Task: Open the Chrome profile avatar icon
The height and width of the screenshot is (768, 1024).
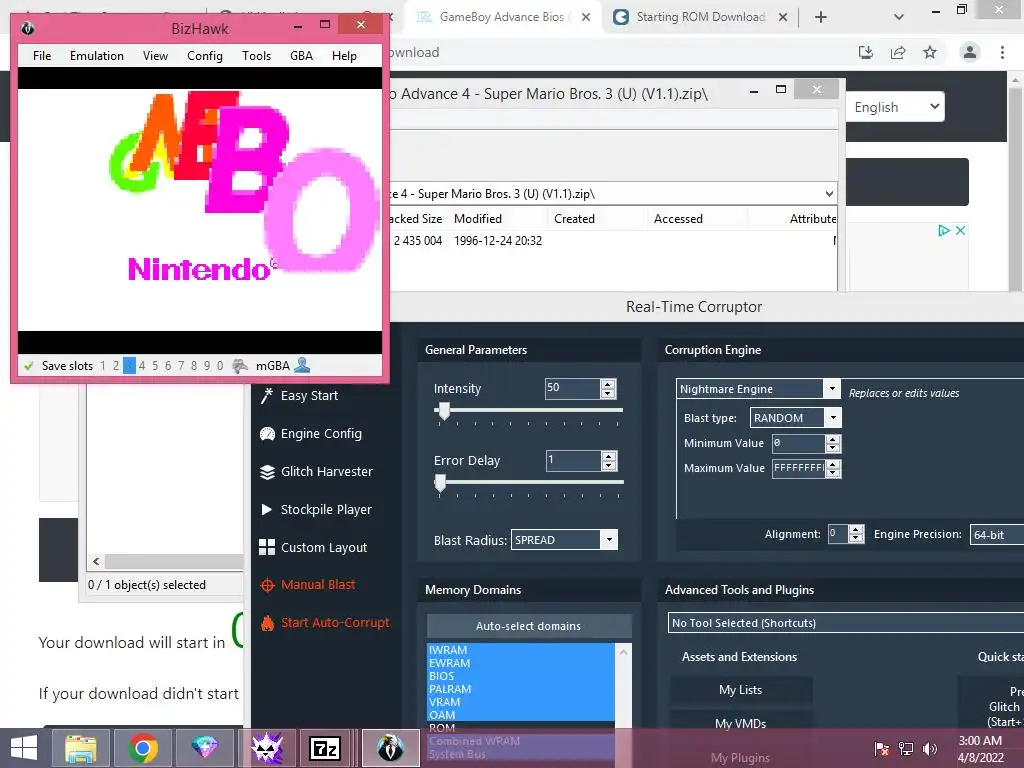Action: tap(970, 52)
